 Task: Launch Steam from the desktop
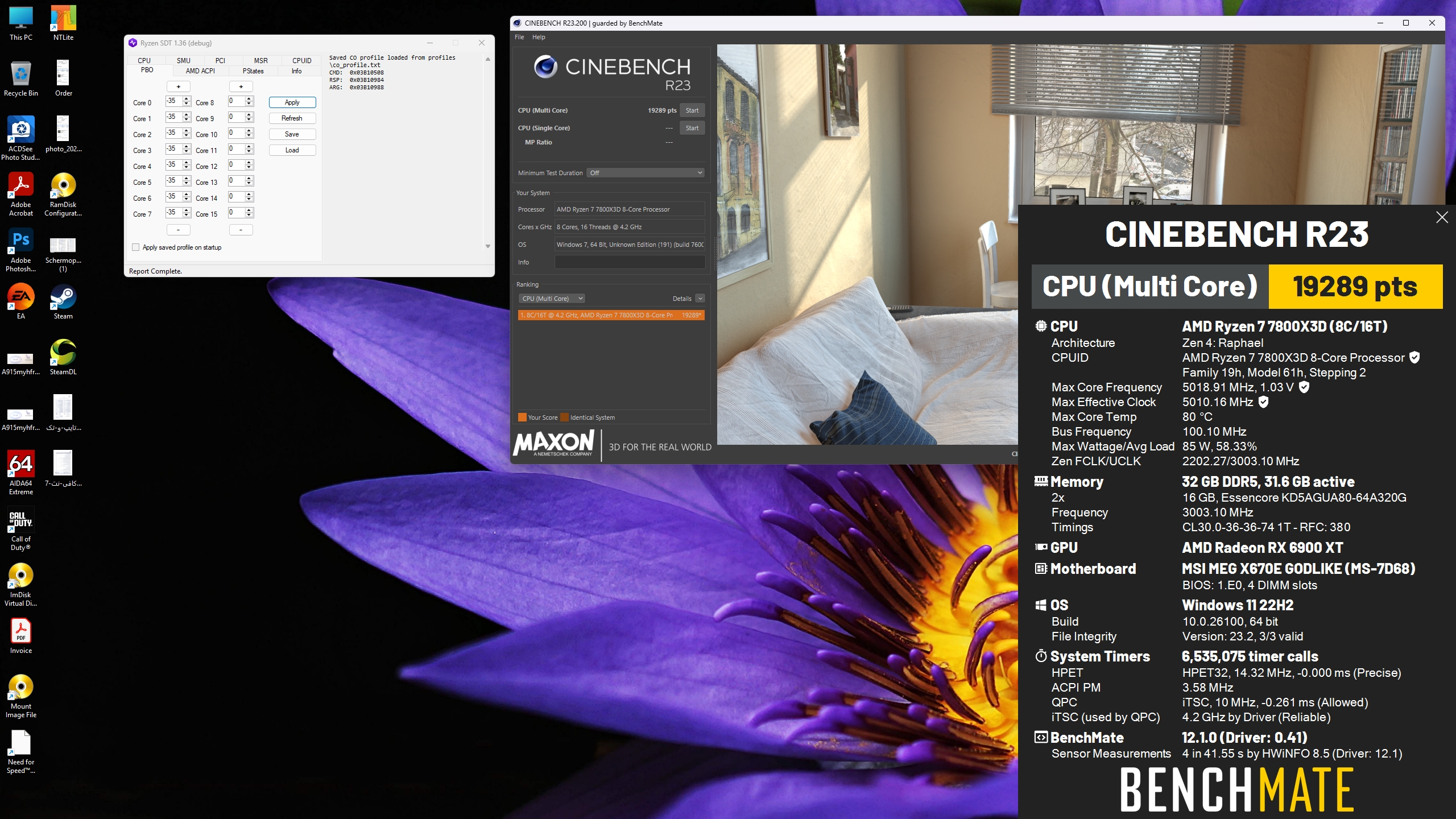[x=63, y=301]
